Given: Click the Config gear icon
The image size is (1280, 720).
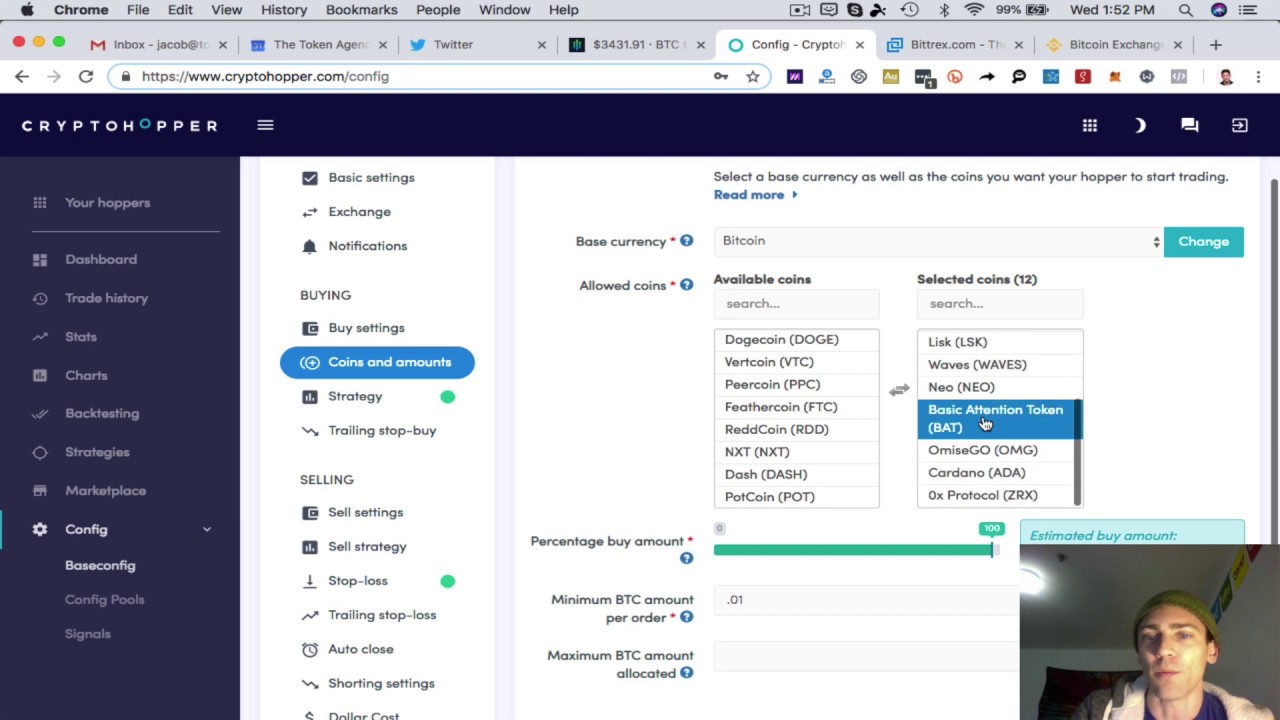Looking at the screenshot, I should pyautogui.click(x=40, y=529).
